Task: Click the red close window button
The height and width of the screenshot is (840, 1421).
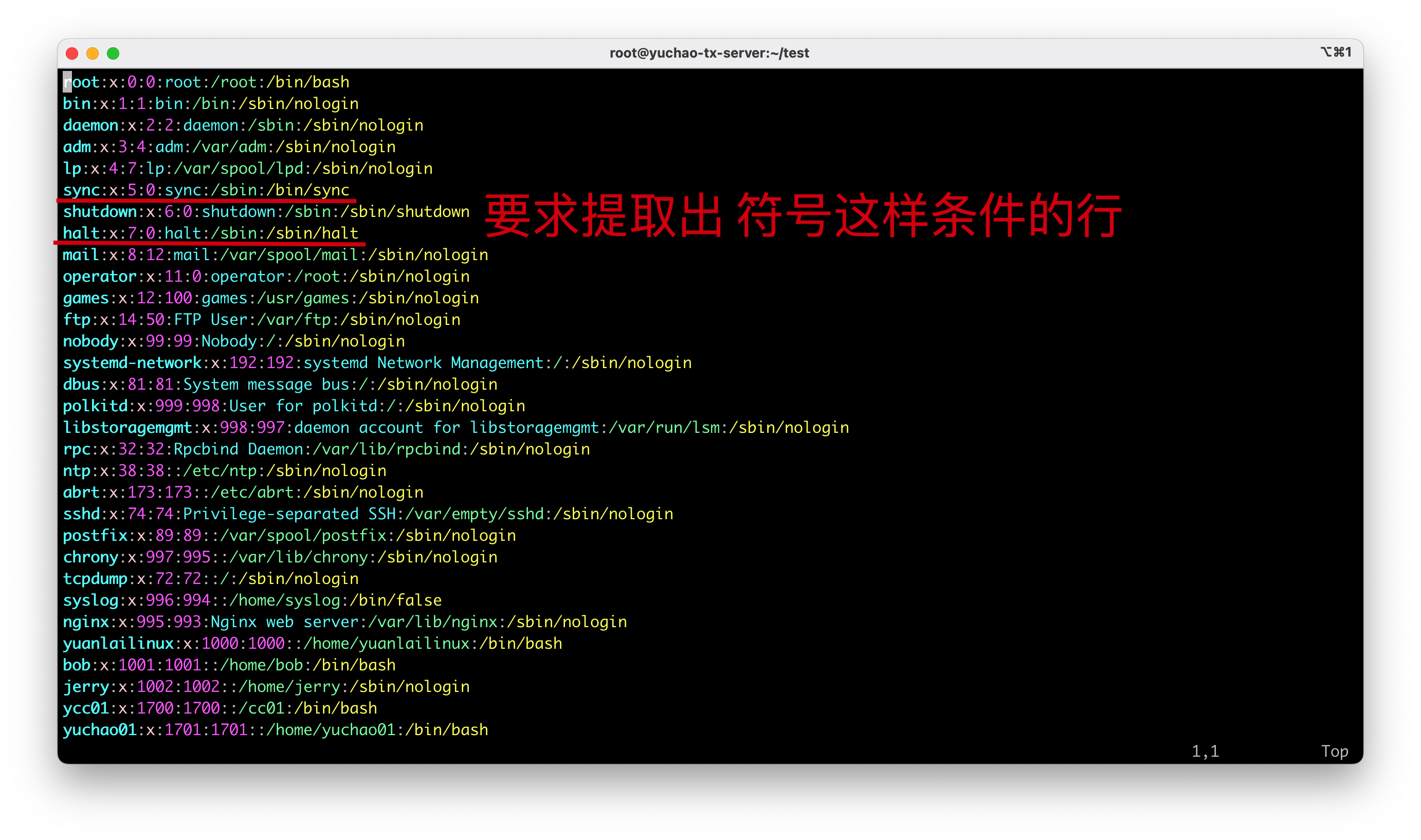Action: tap(72, 53)
